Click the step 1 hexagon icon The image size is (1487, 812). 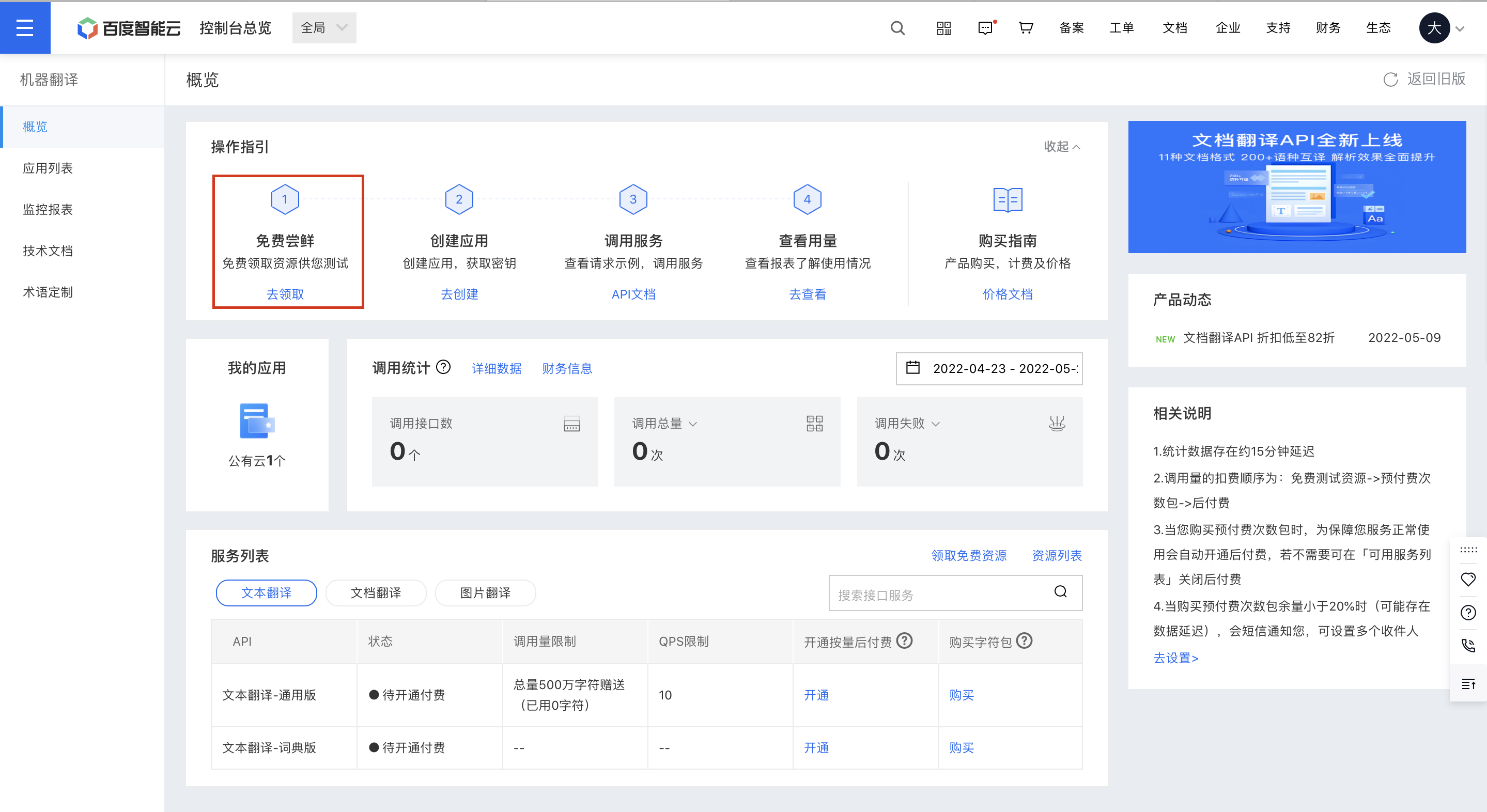(x=285, y=199)
